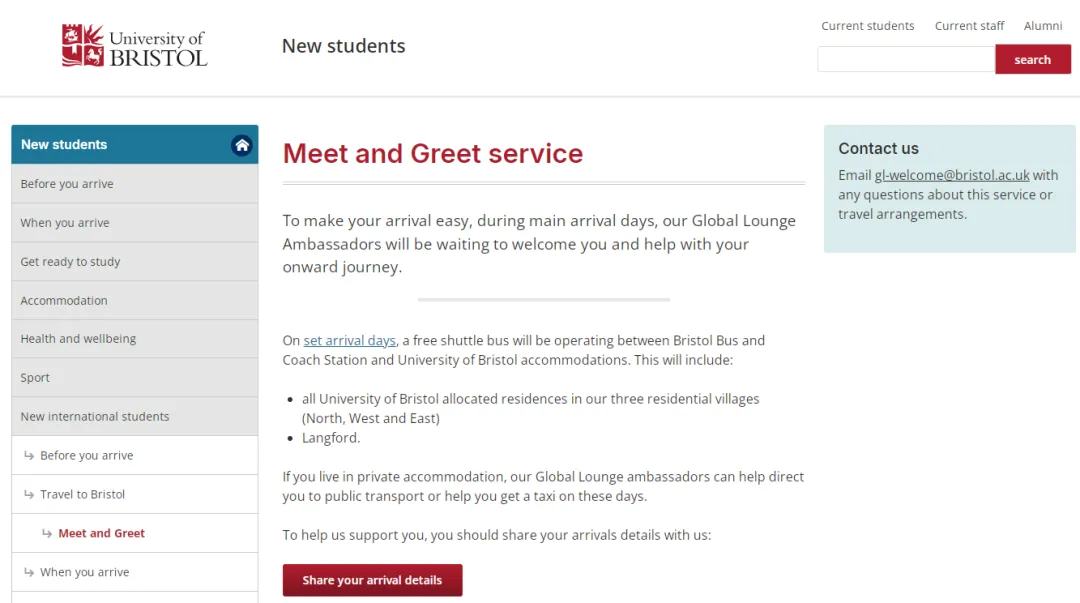Screen dimensions: 1080x603
Task: Open New international students section
Action: click(x=135, y=416)
